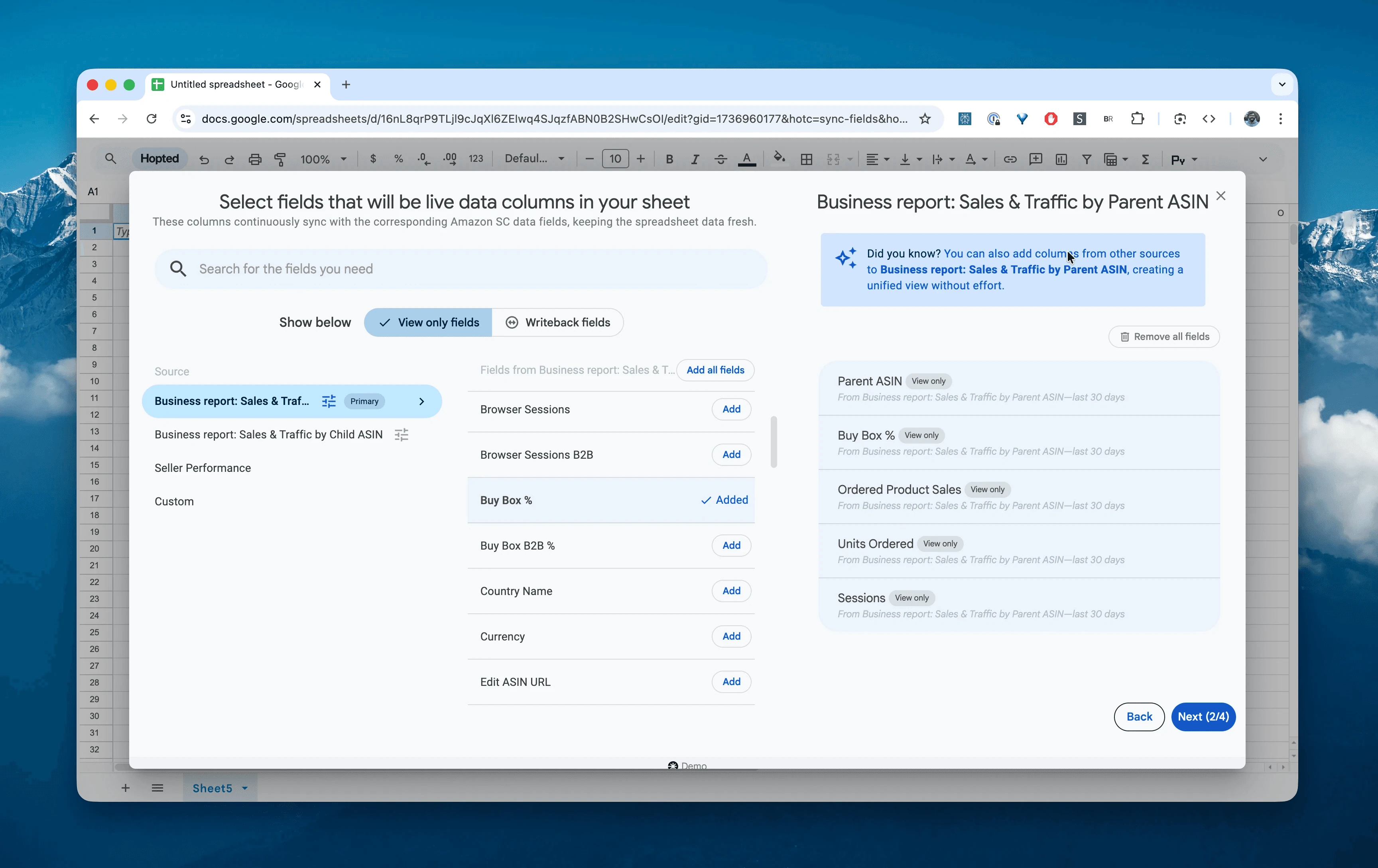Click the Back button
The width and height of the screenshot is (1378, 868).
1139,717
